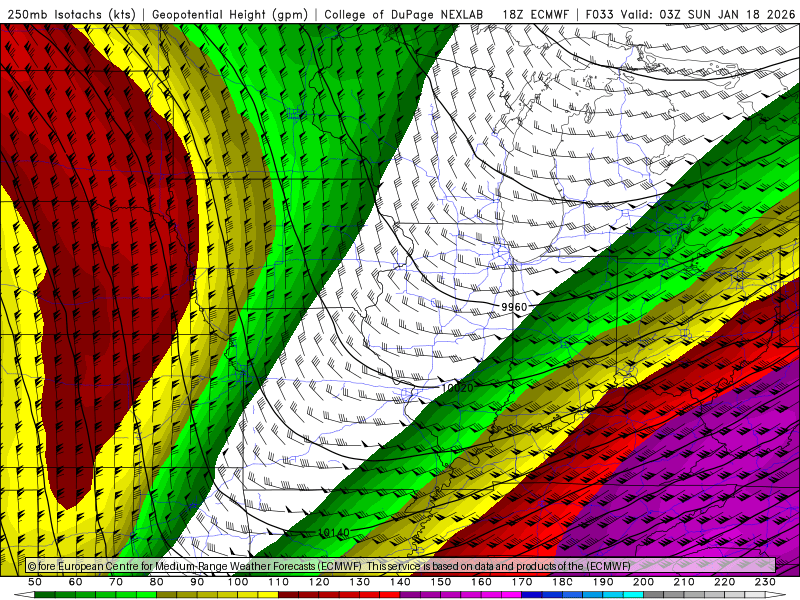Image resolution: width=800 pixels, height=600 pixels.
Task: Click the '250mb Isotachs (kts)' title text
Action: (72, 15)
